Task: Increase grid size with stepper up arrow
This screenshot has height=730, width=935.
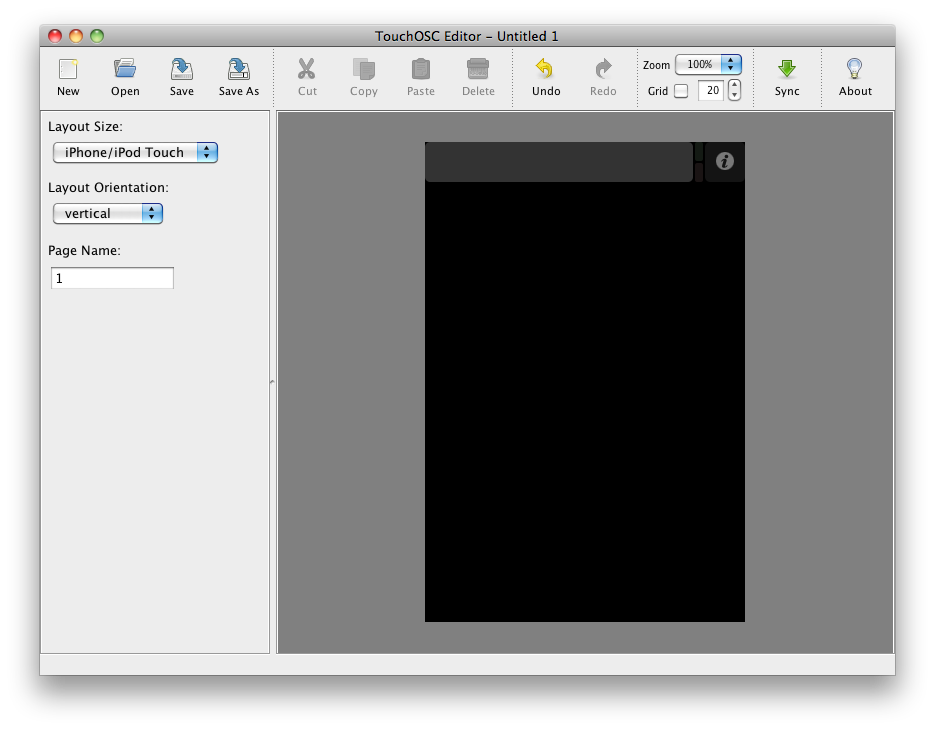Action: point(735,85)
